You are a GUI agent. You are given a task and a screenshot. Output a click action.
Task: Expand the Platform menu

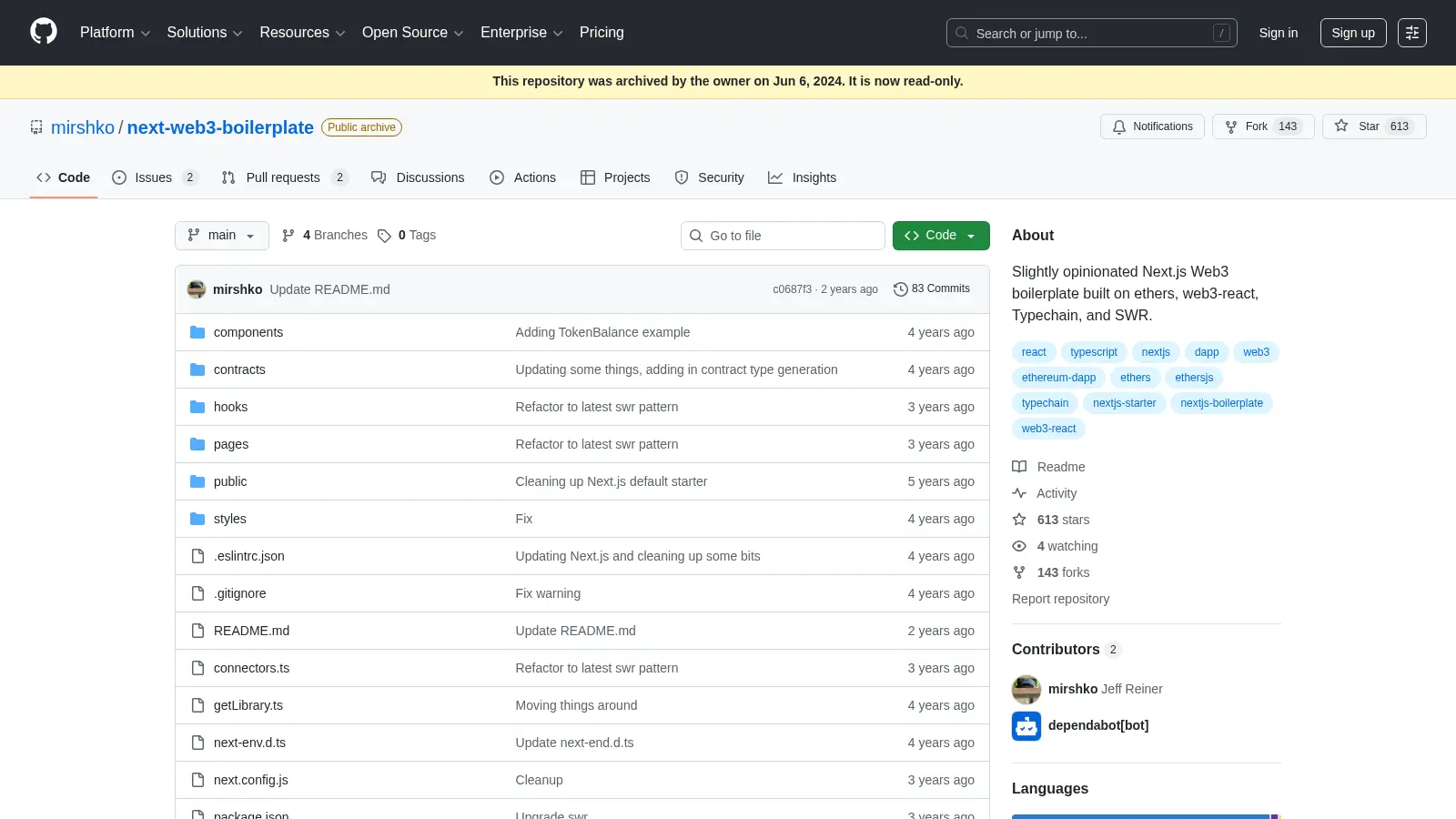pyautogui.click(x=116, y=33)
